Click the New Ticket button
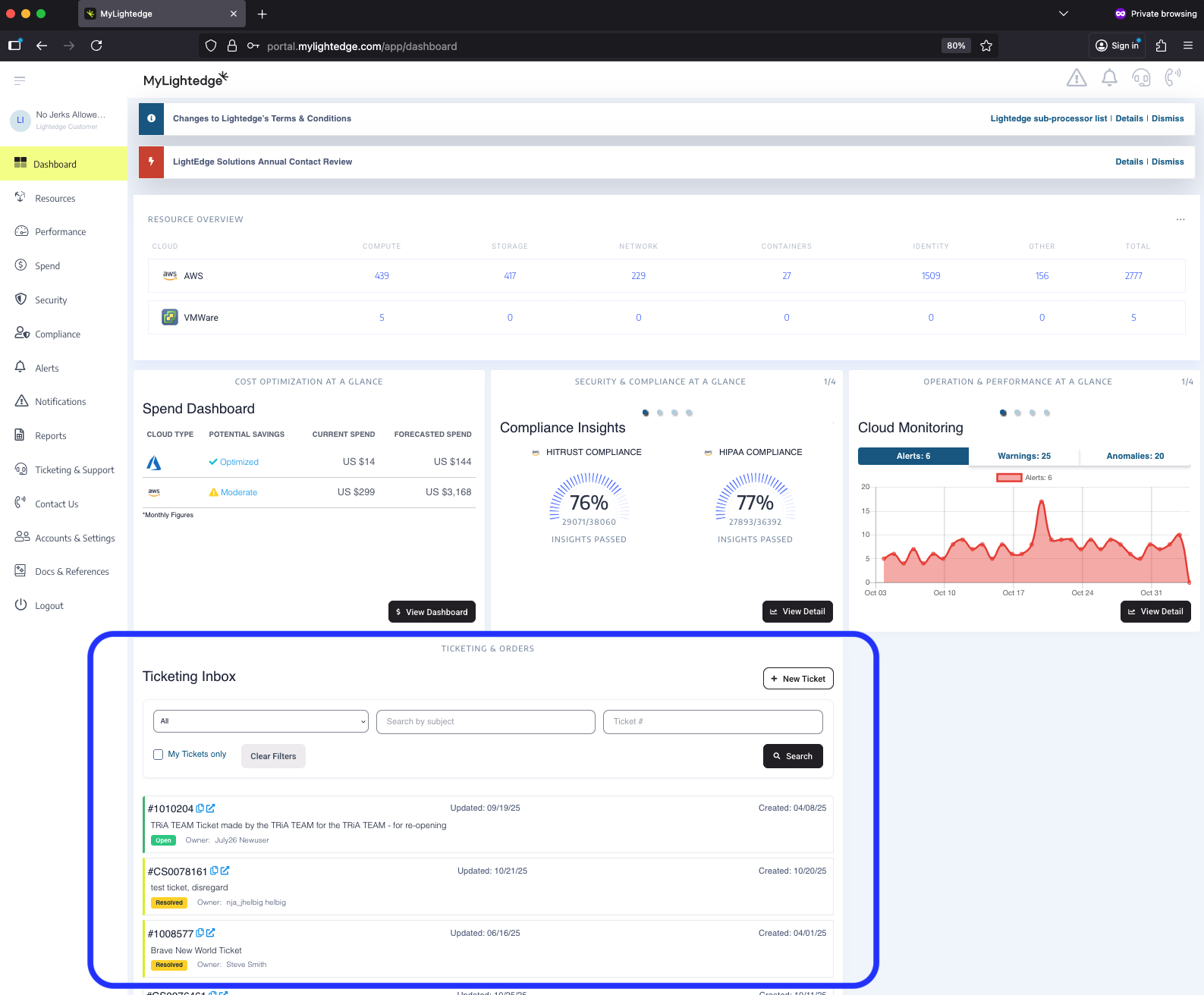Image resolution: width=1204 pixels, height=995 pixels. click(798, 679)
